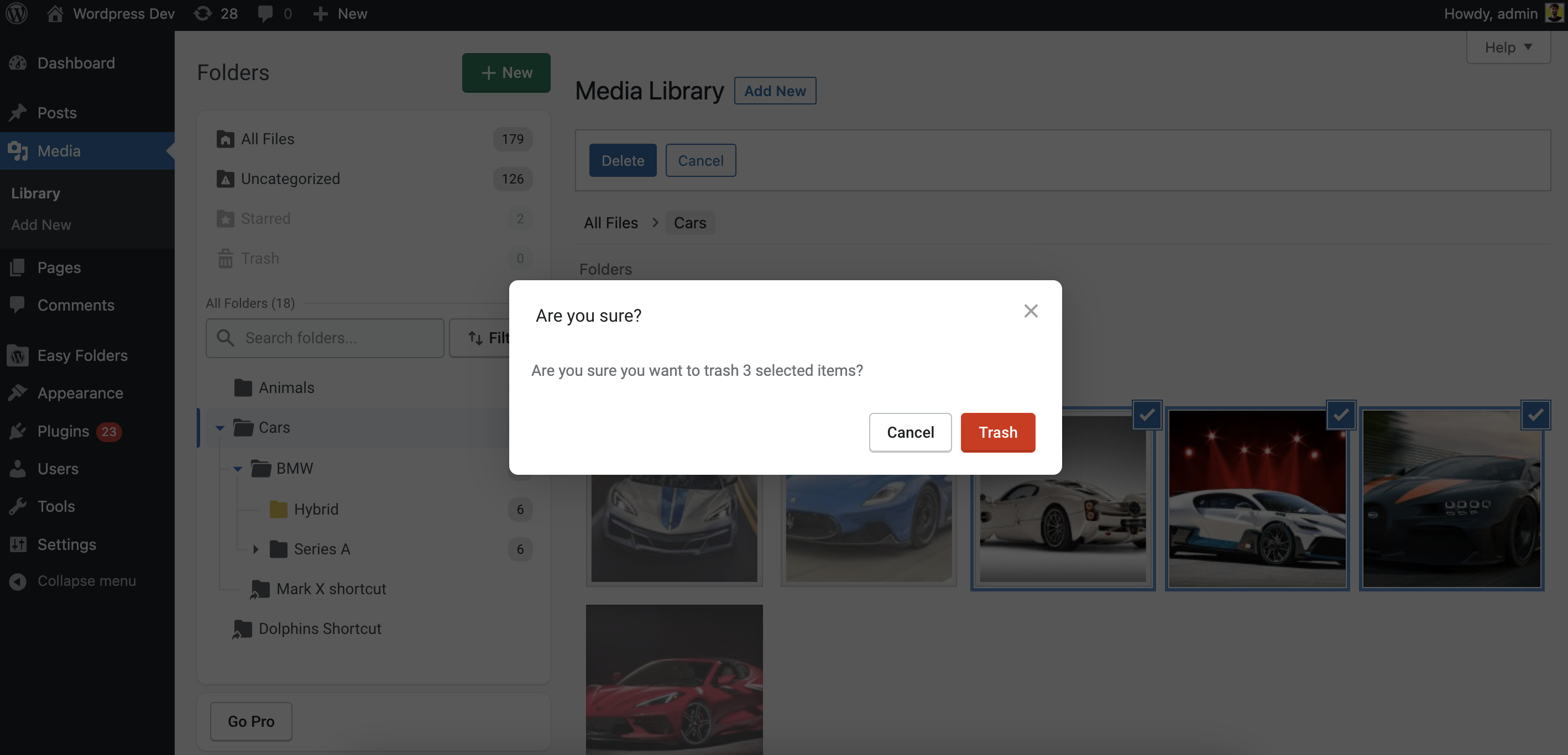1568x755 pixels.
Task: Open the Add New media submenu item
Action: [41, 224]
